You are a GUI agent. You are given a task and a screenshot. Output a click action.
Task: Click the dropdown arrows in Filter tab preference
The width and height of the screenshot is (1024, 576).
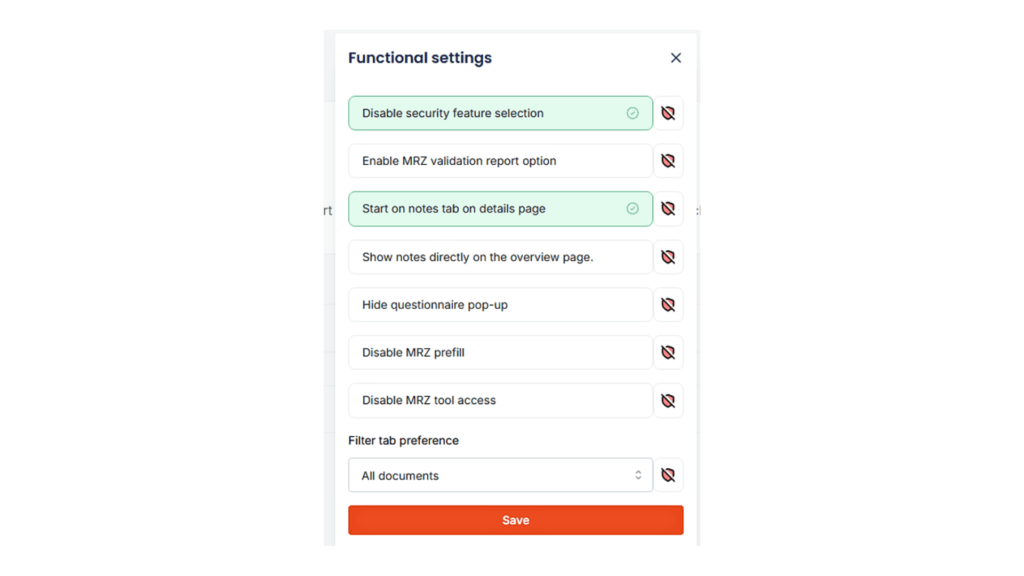tap(638, 475)
